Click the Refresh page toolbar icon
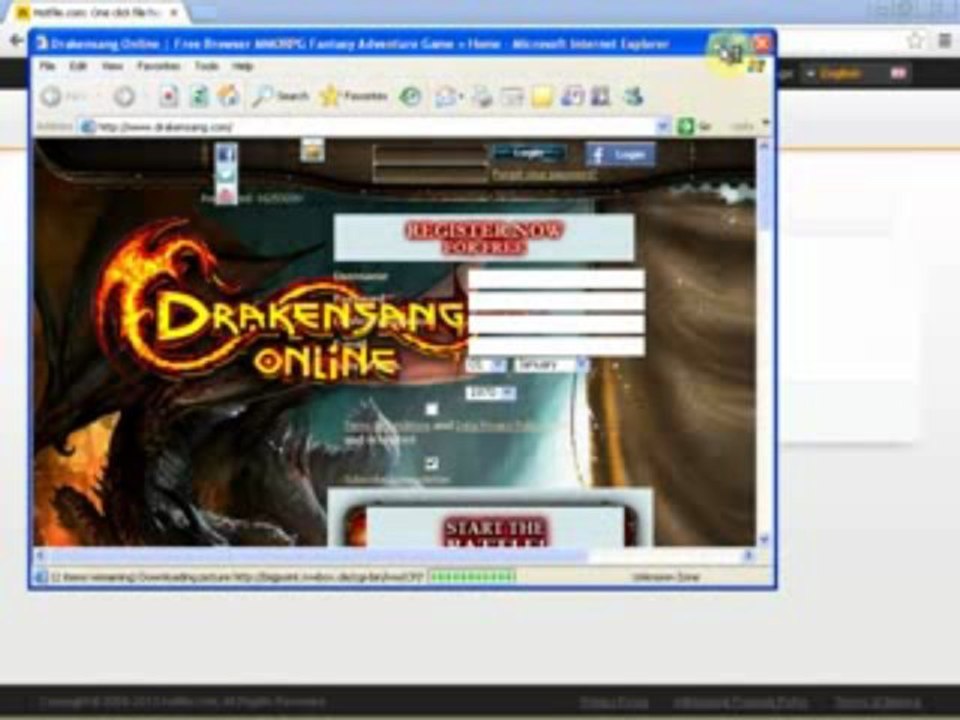The width and height of the screenshot is (960, 720). click(199, 96)
